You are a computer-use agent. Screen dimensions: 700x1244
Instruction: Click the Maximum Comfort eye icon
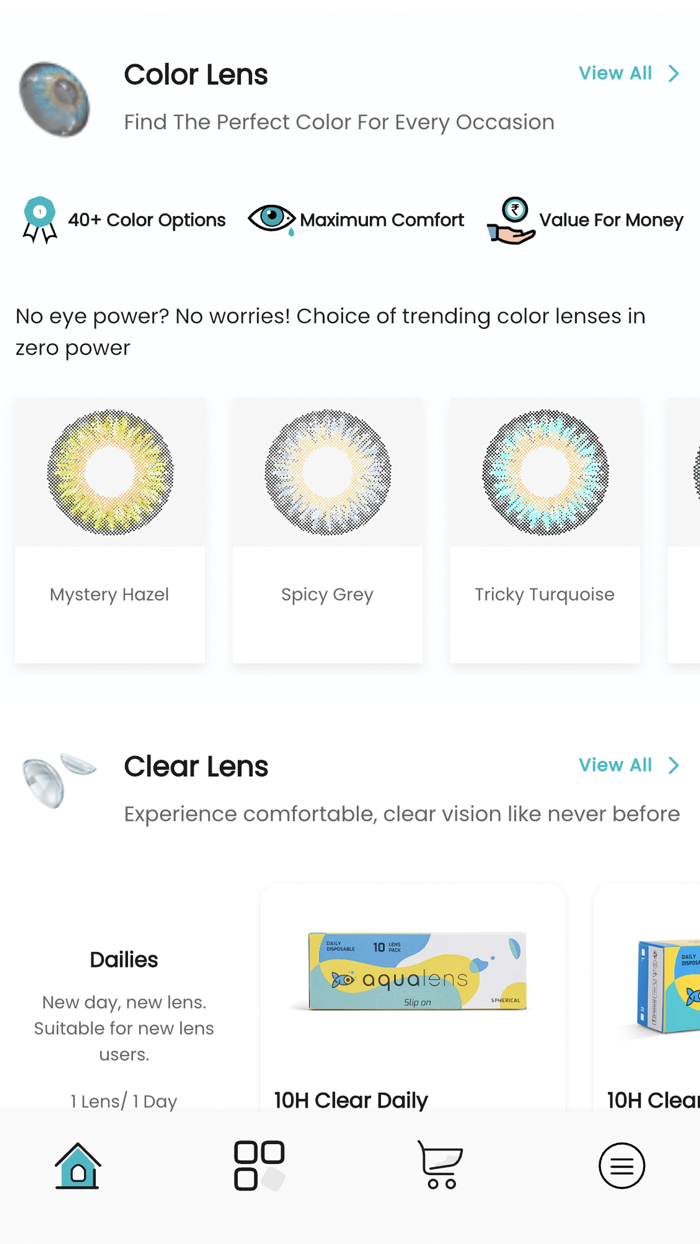tap(271, 218)
